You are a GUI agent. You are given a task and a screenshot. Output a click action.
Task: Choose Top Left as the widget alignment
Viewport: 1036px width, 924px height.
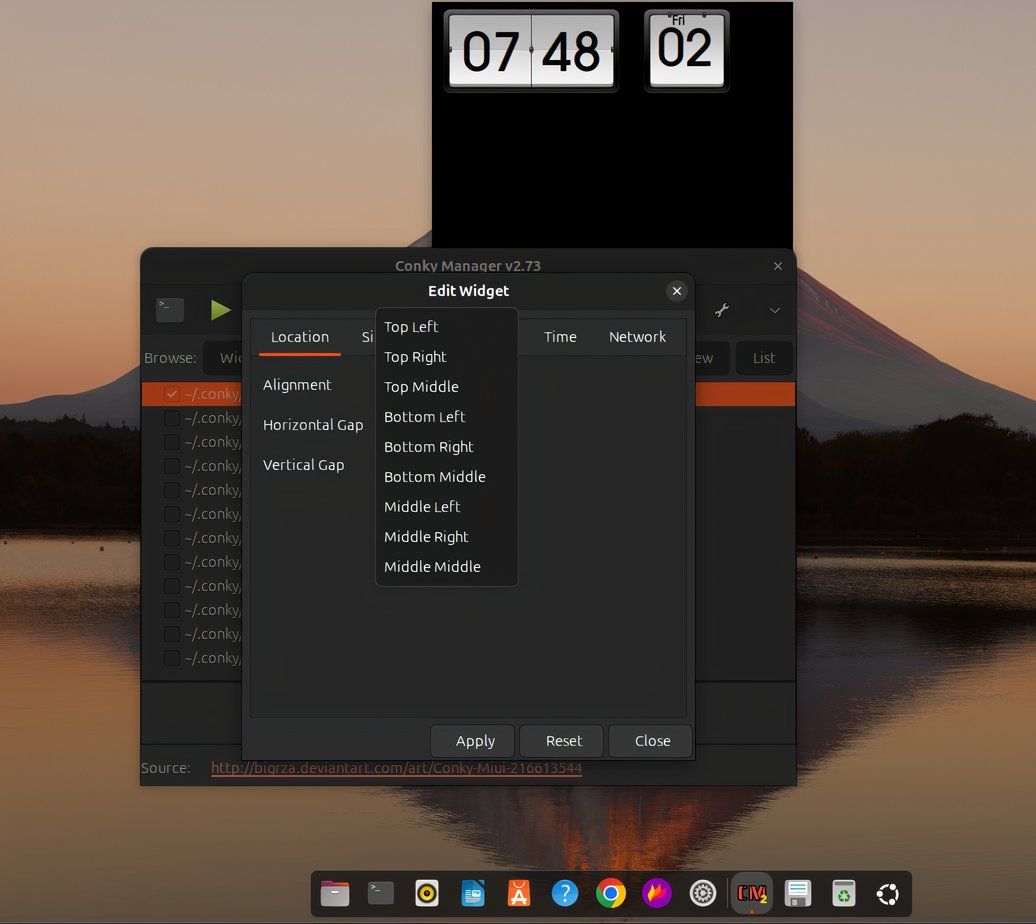[411, 326]
